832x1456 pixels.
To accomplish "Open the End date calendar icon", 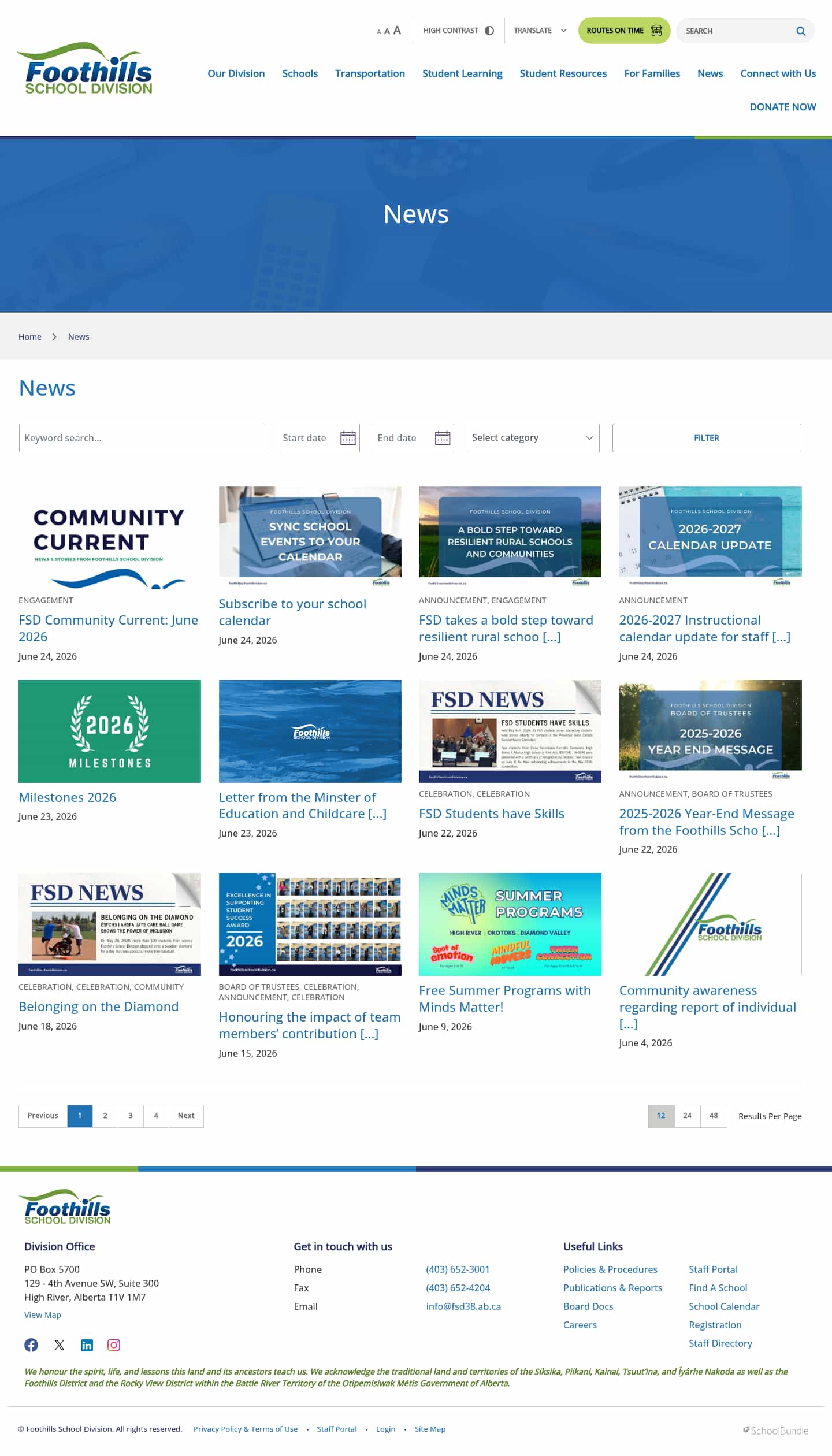I will (x=443, y=438).
